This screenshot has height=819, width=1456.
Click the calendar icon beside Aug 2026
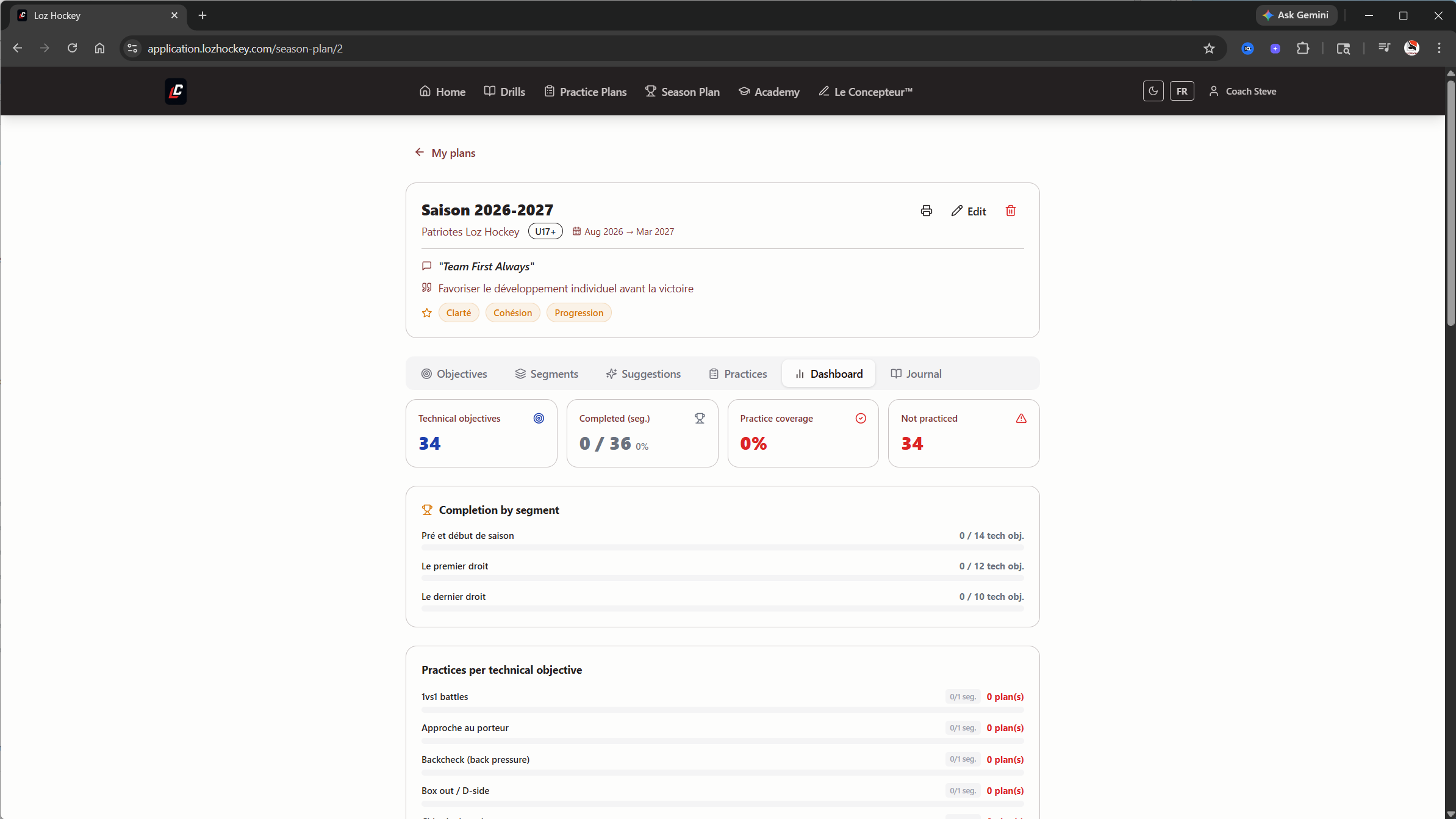point(576,231)
